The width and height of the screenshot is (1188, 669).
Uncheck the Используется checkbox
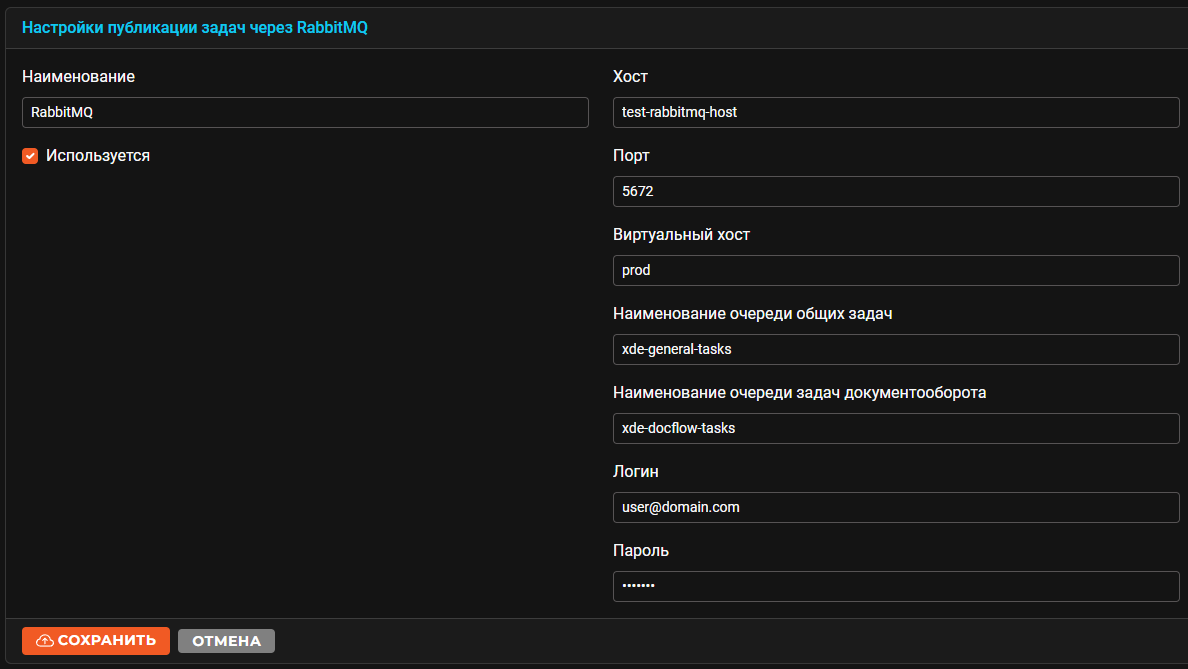pos(30,156)
